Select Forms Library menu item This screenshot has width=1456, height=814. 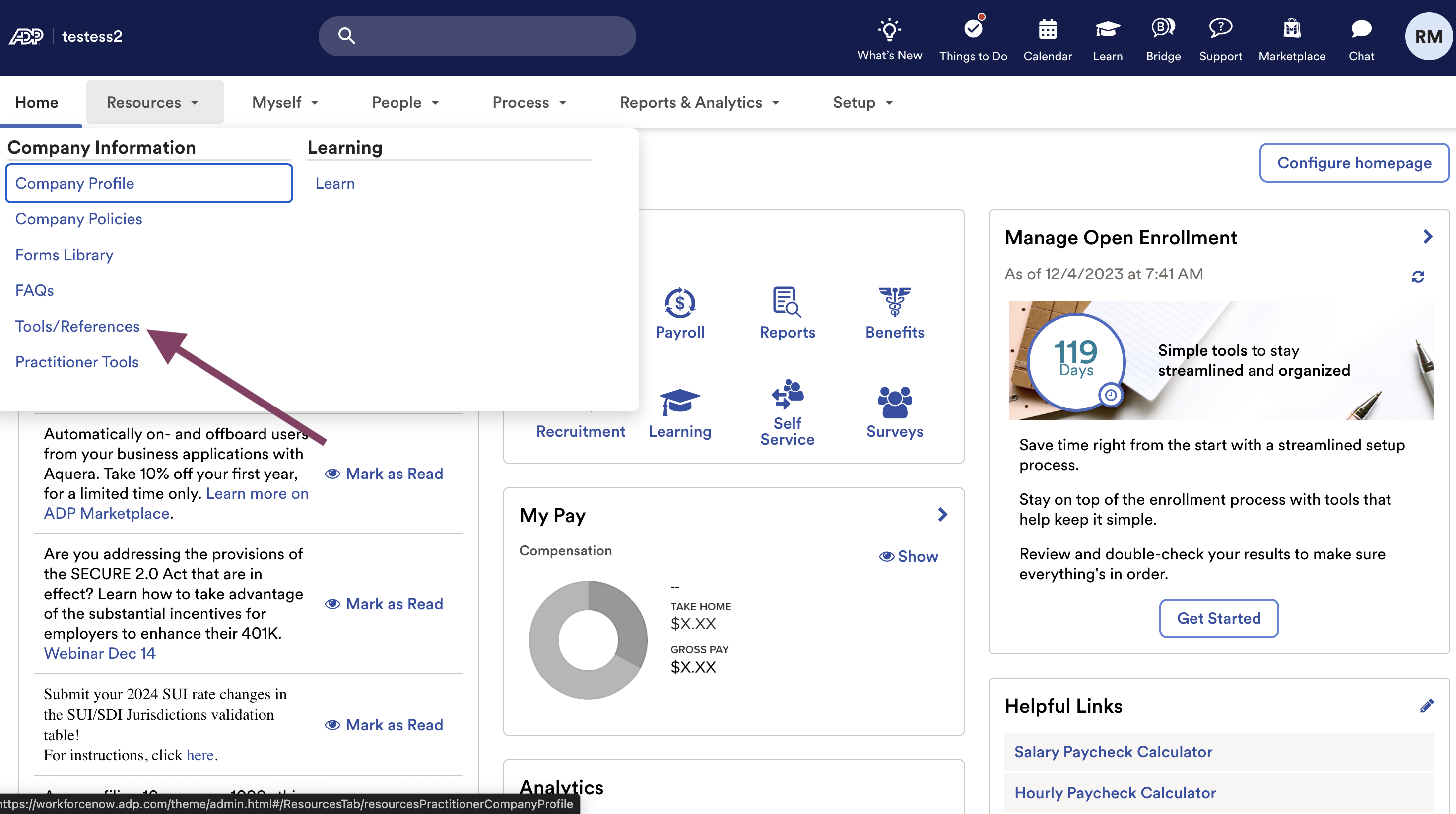coord(65,254)
